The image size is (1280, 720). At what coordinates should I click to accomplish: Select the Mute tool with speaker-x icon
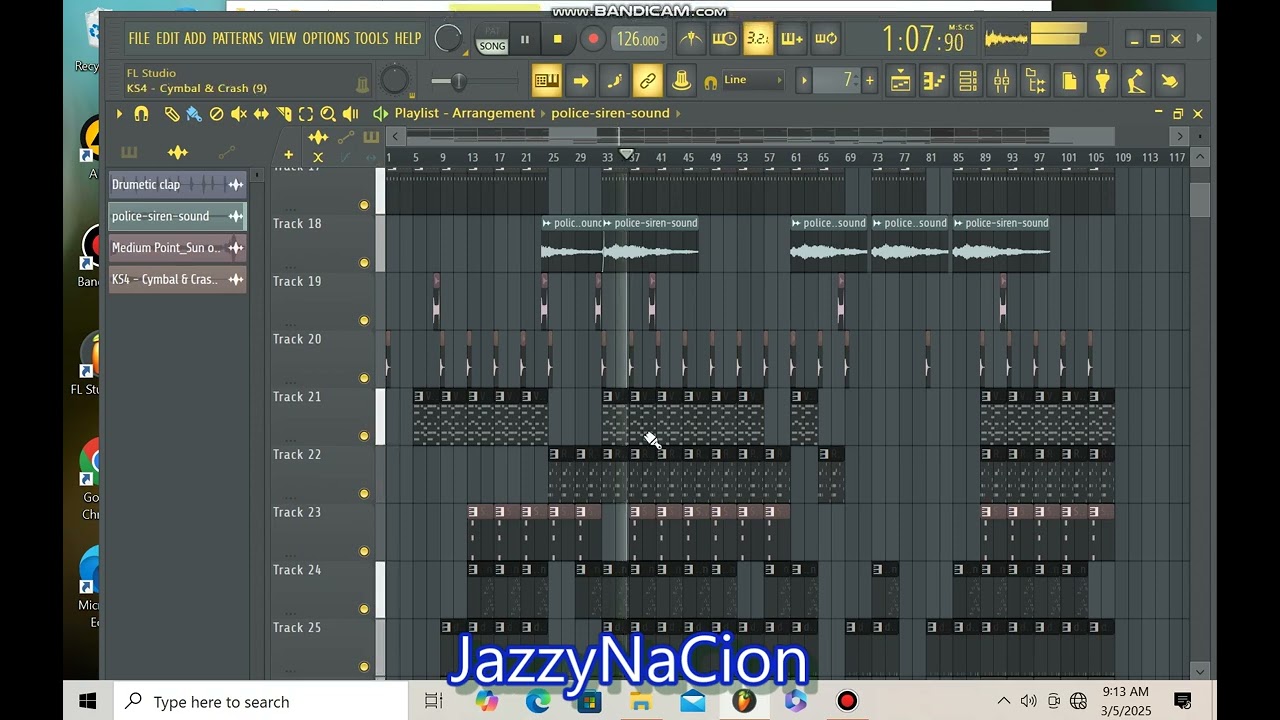click(239, 114)
